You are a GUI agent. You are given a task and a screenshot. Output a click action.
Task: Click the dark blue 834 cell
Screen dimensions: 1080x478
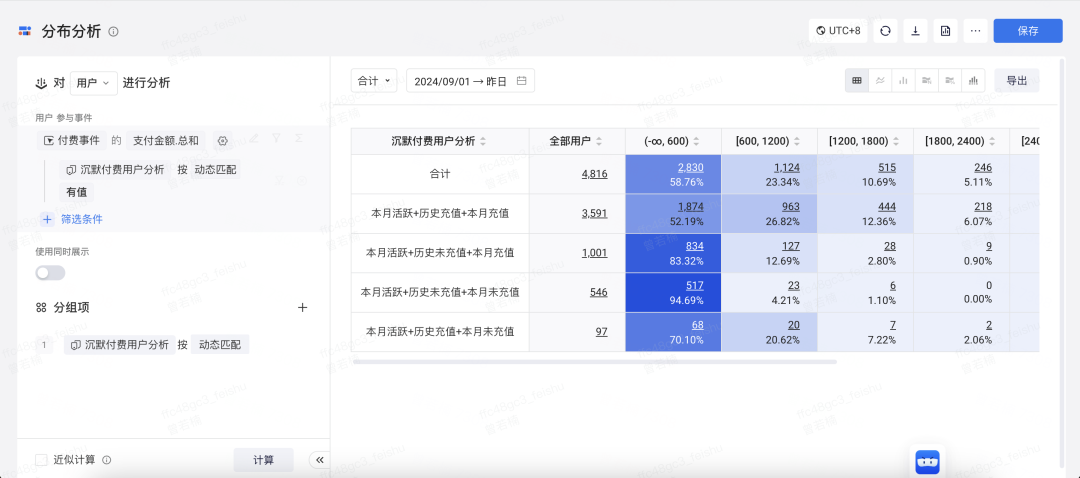click(673, 253)
